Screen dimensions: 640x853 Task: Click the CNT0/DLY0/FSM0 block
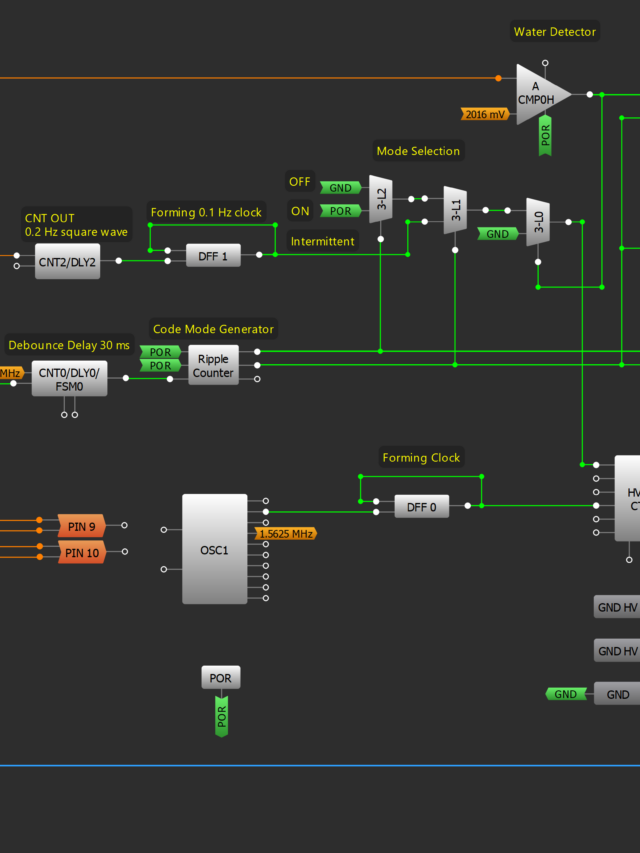click(69, 379)
